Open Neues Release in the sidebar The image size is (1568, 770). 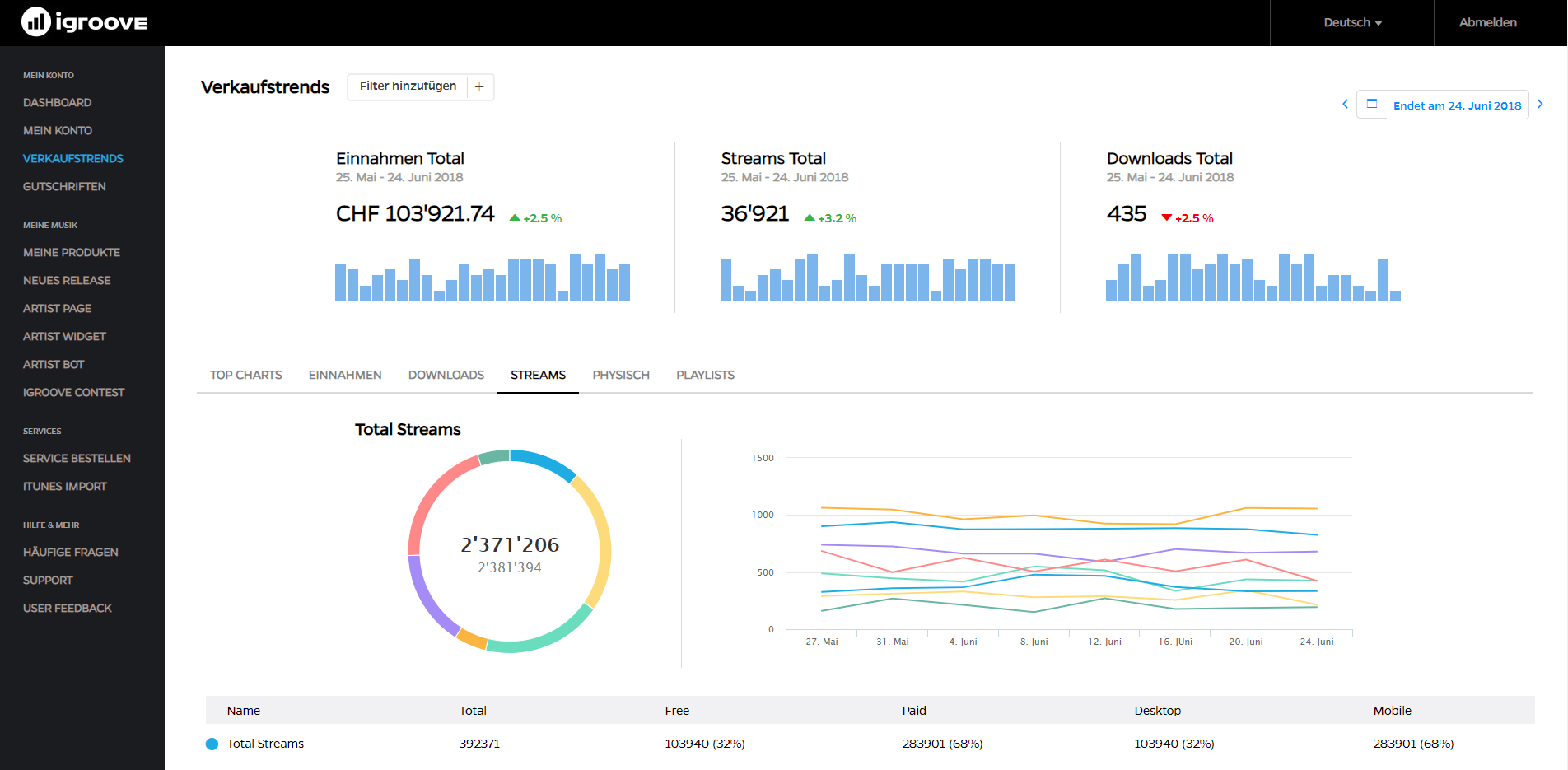pyautogui.click(x=67, y=281)
